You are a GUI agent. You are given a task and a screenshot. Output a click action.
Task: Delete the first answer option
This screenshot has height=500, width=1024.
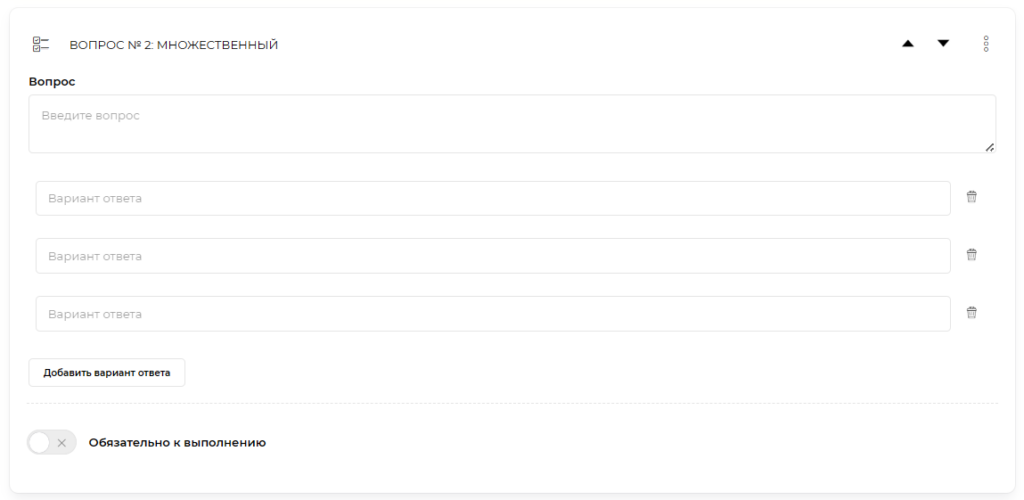(x=971, y=197)
